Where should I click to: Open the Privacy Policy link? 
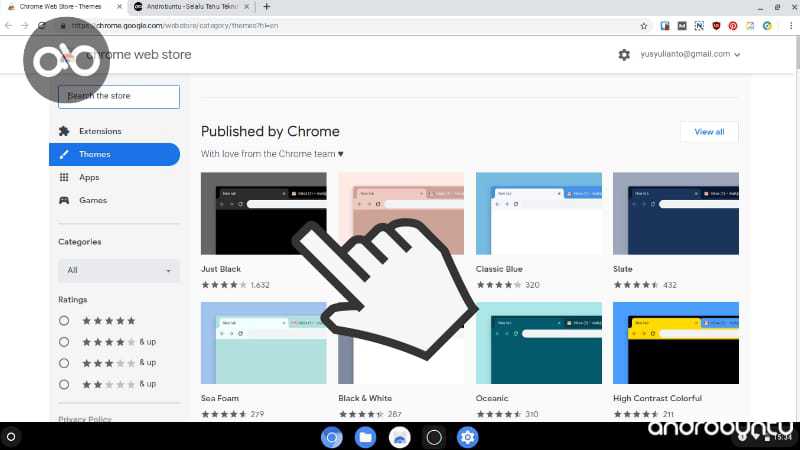[85, 419]
